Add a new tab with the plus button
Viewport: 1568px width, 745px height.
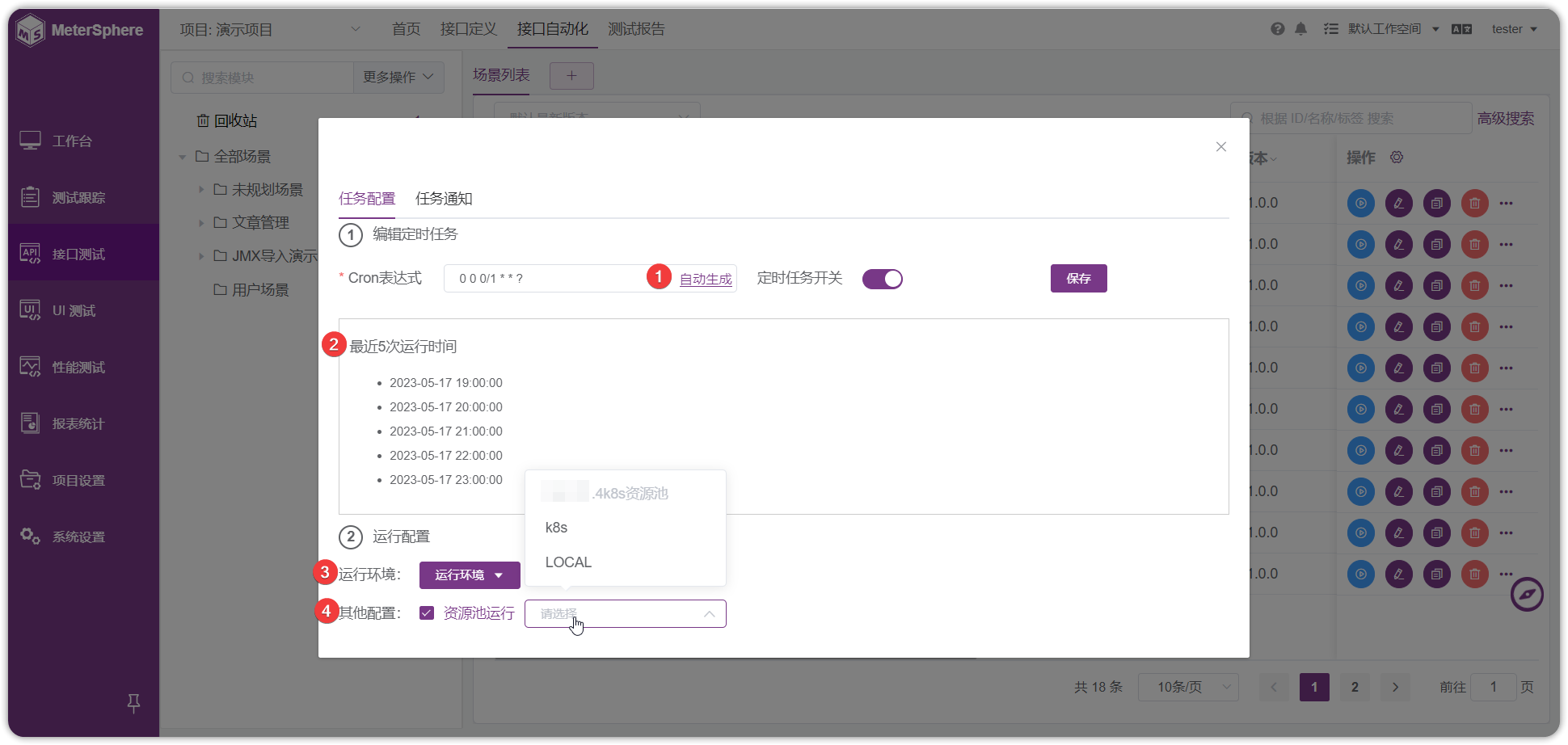pos(571,76)
